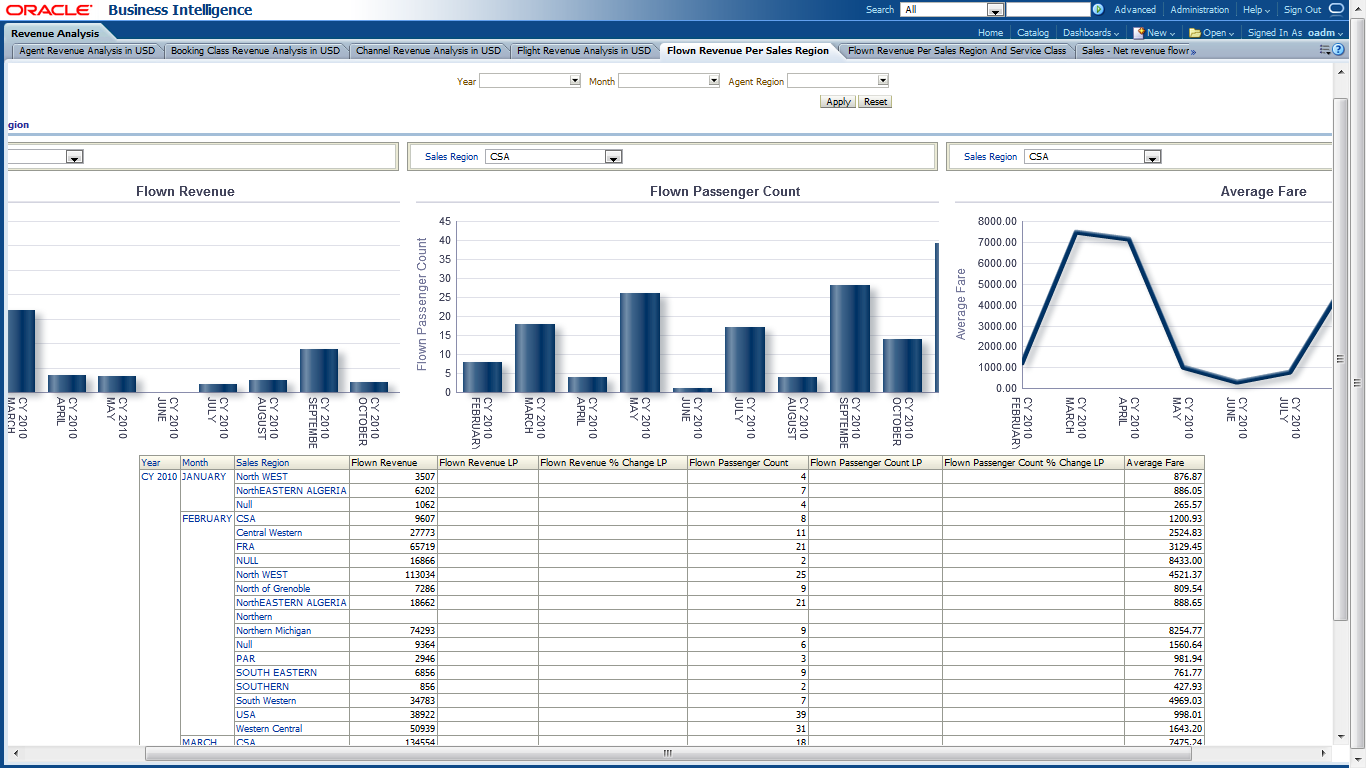Expand the Agent Region dropdown

coord(882,81)
